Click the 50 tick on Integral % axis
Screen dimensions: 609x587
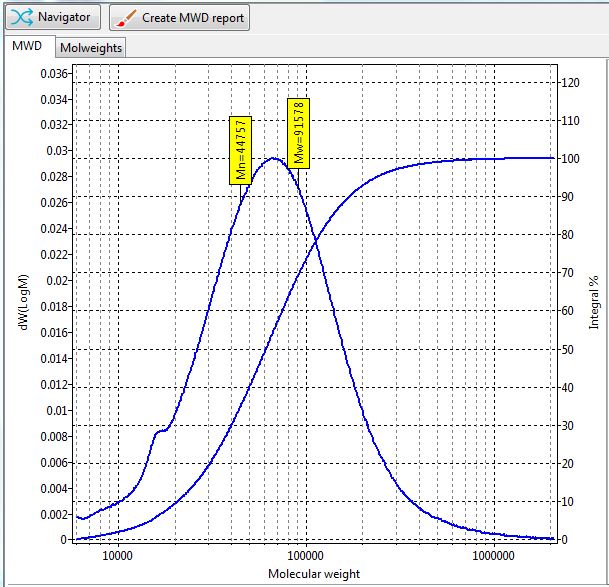565,350
